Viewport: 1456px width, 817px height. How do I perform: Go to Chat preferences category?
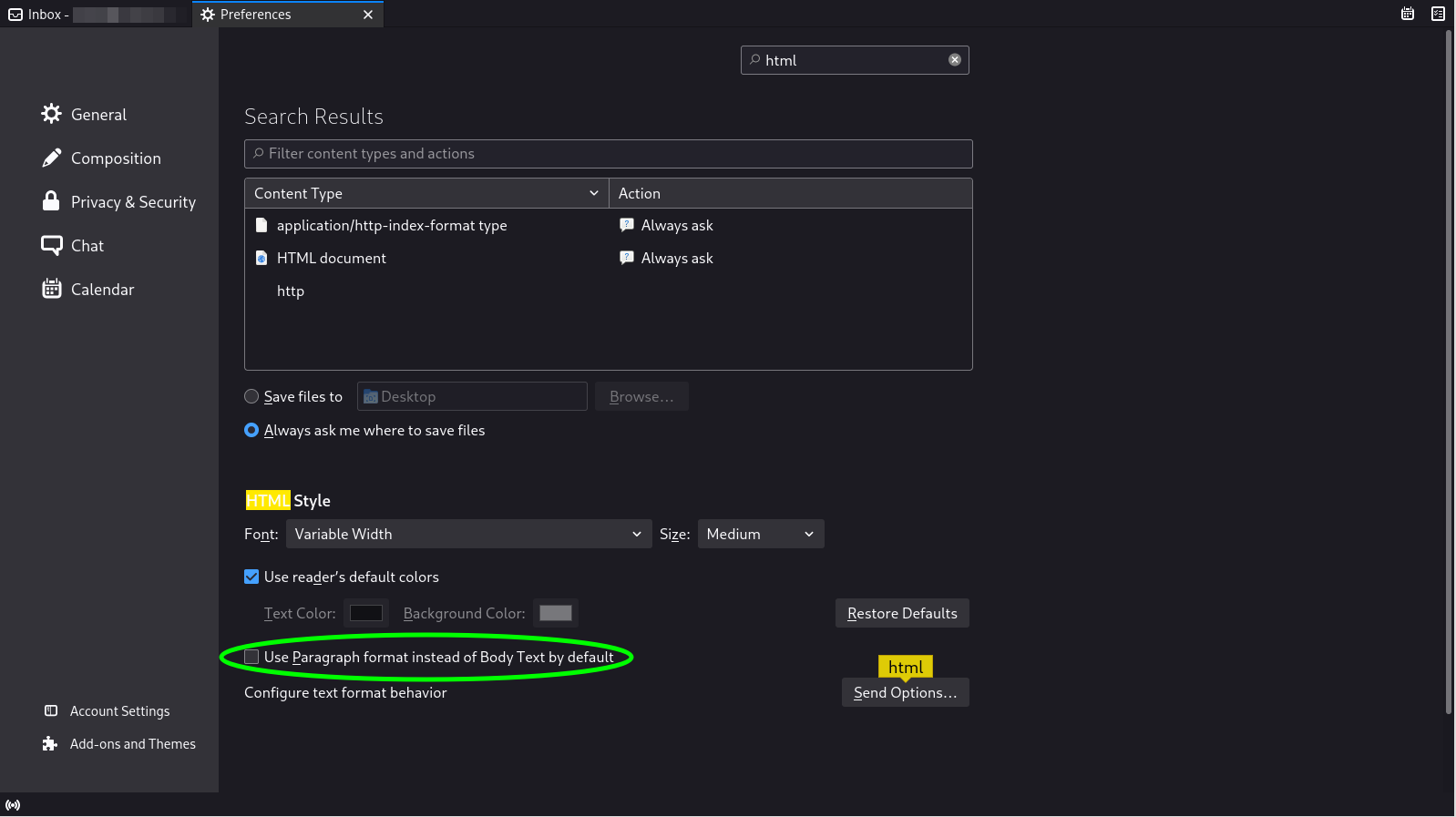87,245
